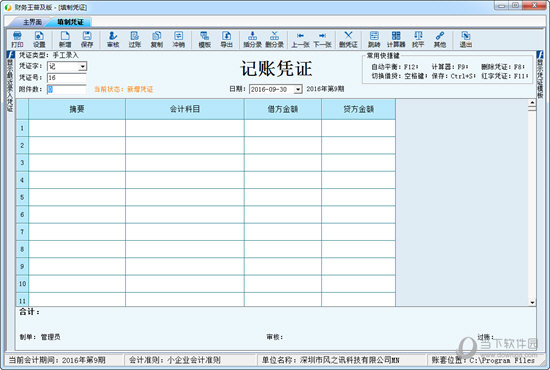The height and width of the screenshot is (370, 550).
Task: Click the status text 新增凭证
Action: click(140, 89)
